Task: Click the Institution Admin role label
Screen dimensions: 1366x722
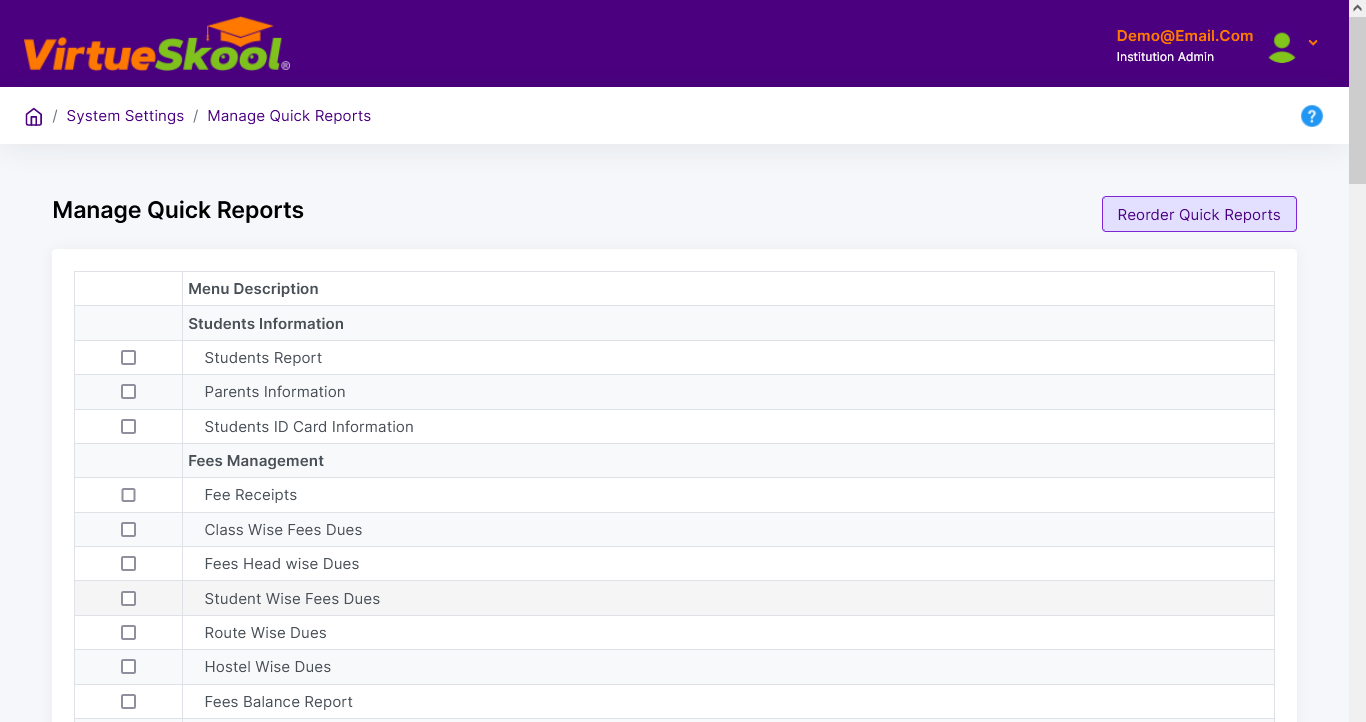Action: coord(1165,57)
